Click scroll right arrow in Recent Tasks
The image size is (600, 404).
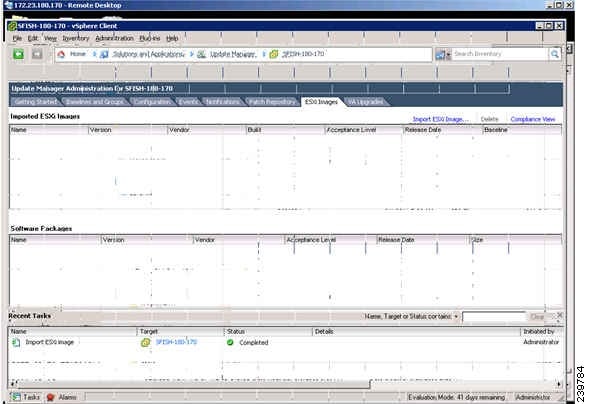(x=559, y=384)
